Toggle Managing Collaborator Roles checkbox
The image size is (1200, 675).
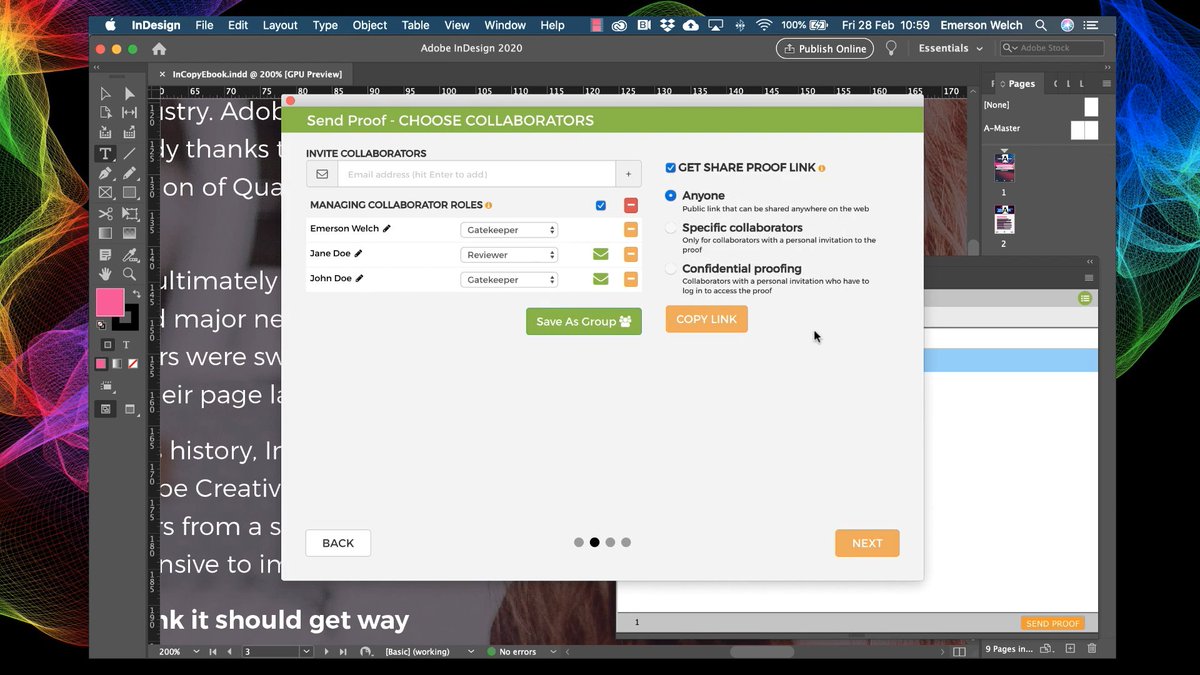601,206
